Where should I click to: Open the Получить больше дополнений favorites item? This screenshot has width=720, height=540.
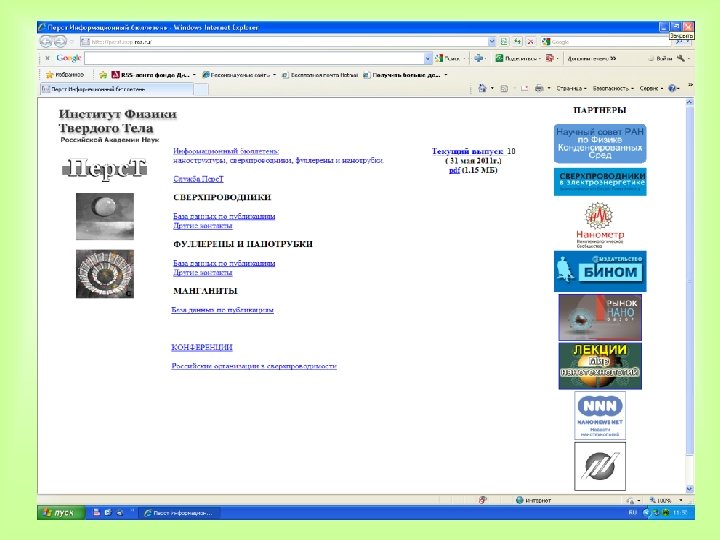[x=405, y=74]
